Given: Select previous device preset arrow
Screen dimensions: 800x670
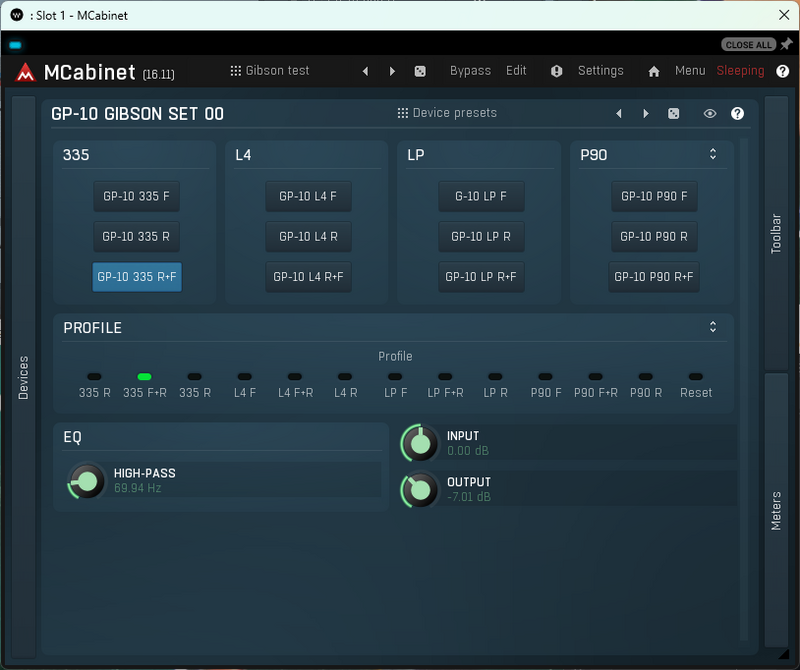Looking at the screenshot, I should point(619,113).
